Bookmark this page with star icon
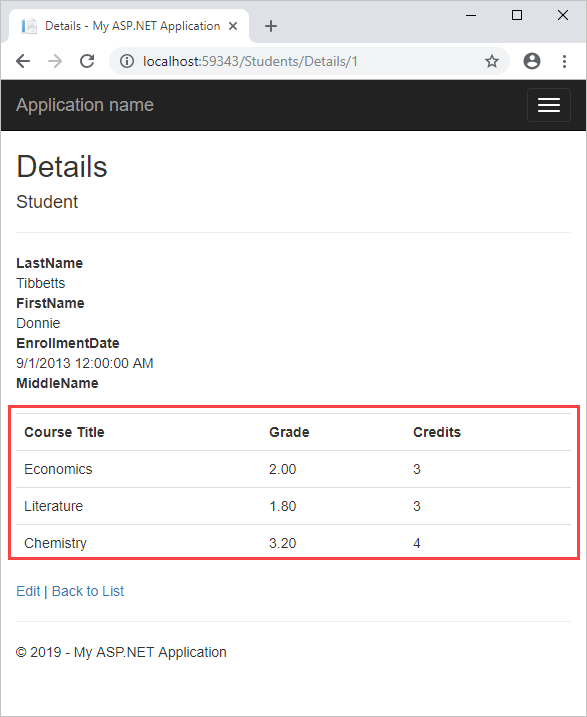The height and width of the screenshot is (717, 587). 492,61
